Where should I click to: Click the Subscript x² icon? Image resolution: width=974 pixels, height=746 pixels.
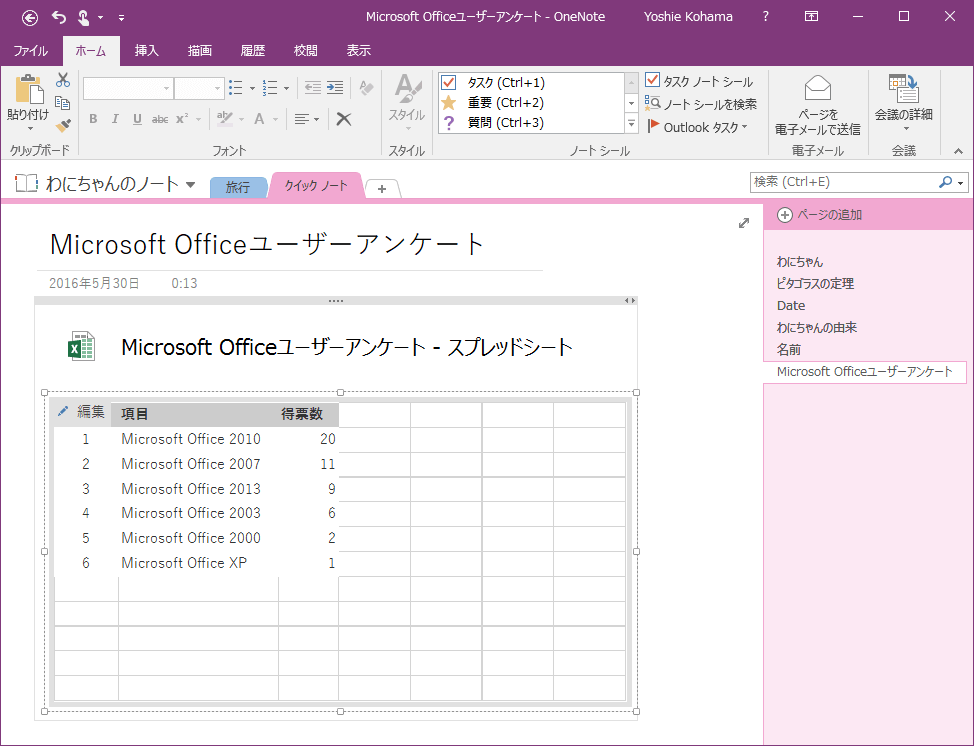(x=182, y=119)
